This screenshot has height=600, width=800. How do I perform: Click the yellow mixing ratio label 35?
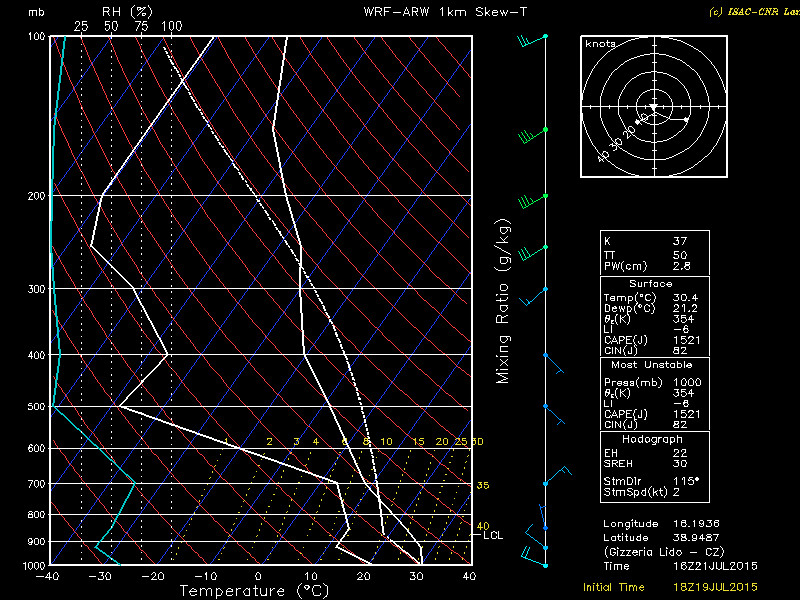(483, 485)
